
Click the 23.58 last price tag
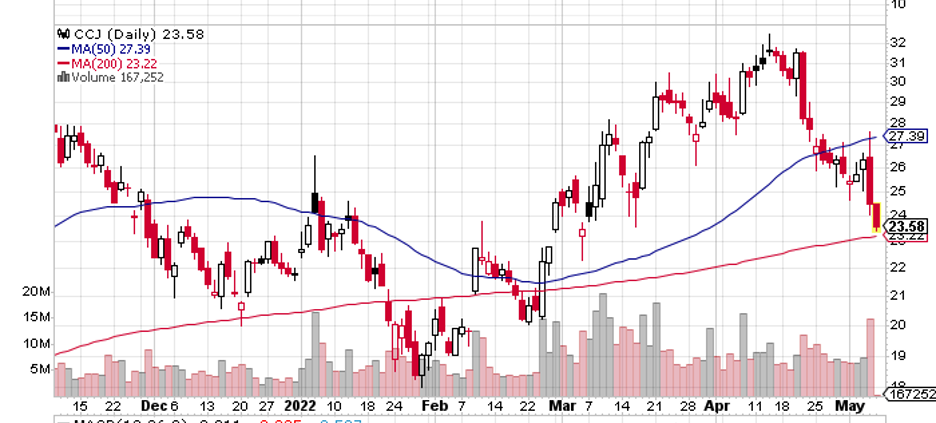pyautogui.click(x=906, y=227)
